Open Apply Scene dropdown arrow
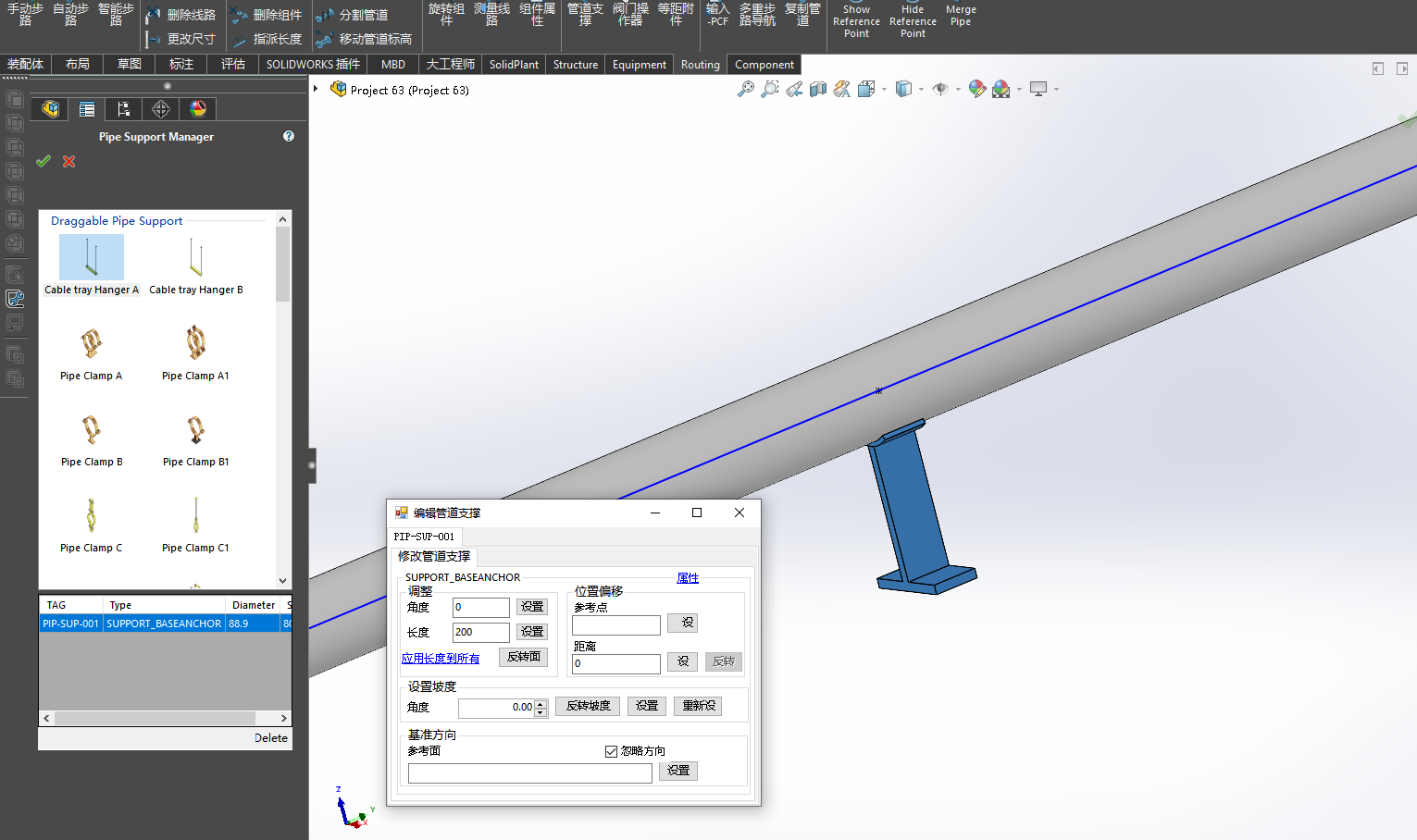The width and height of the screenshot is (1417, 840). click(1019, 90)
